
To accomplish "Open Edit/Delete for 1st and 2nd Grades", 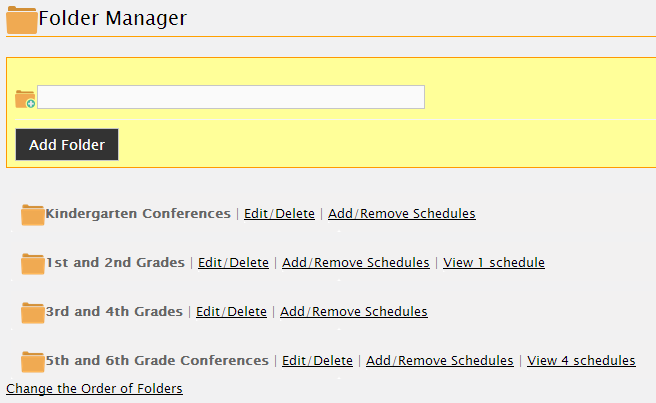I will [x=233, y=262].
